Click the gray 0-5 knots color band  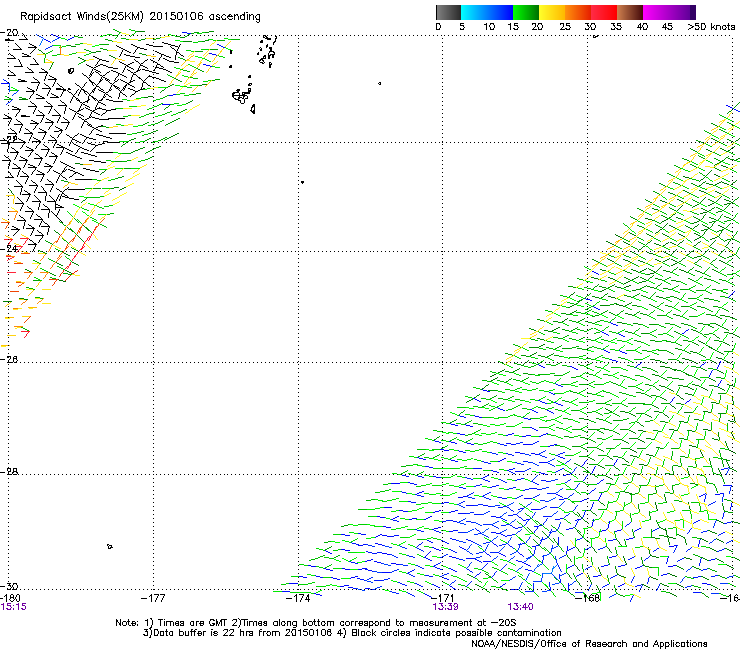[x=448, y=12]
